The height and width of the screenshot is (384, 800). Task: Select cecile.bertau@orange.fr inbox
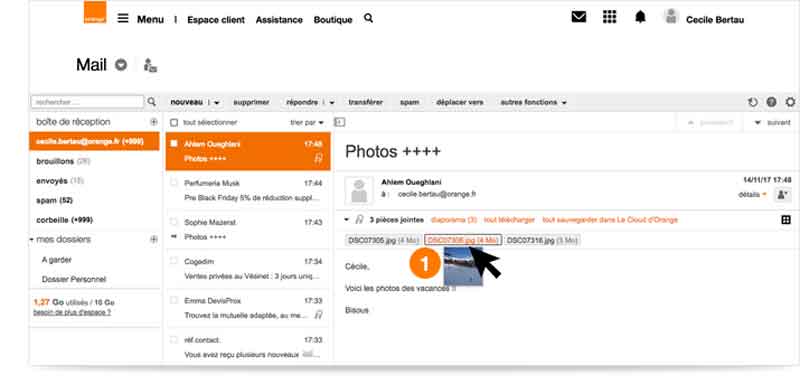(94, 141)
